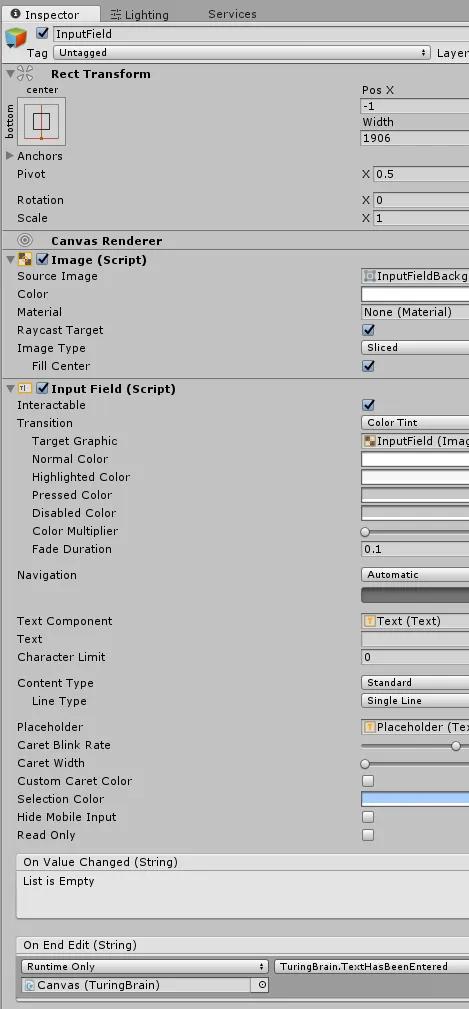Click the Canvas (TuringBrain) script icon
469x1009 pixels.
(30, 985)
